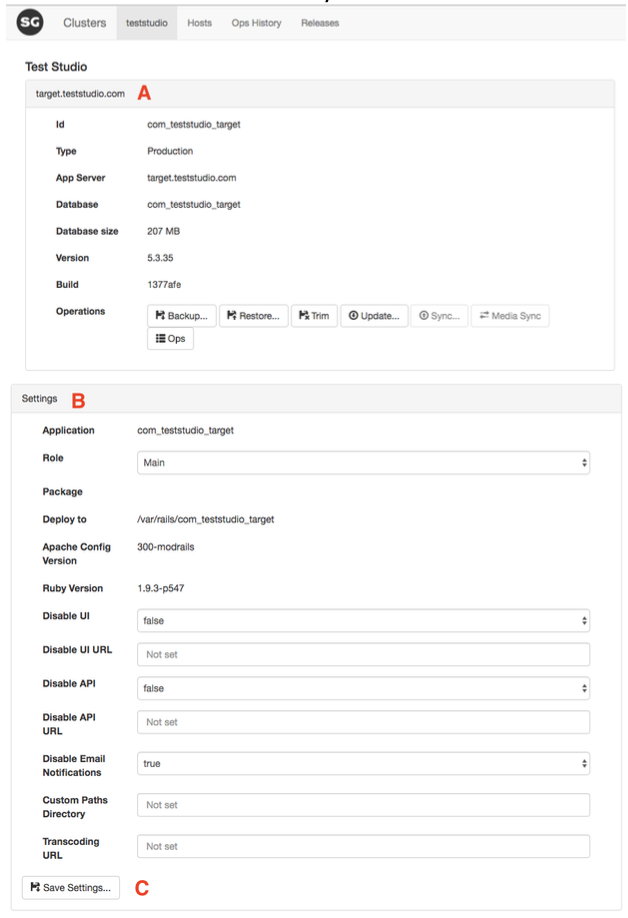This screenshot has width=628, height=918.
Task: Change the Disable Email Notifications dropdown
Action: pyautogui.click(x=363, y=764)
